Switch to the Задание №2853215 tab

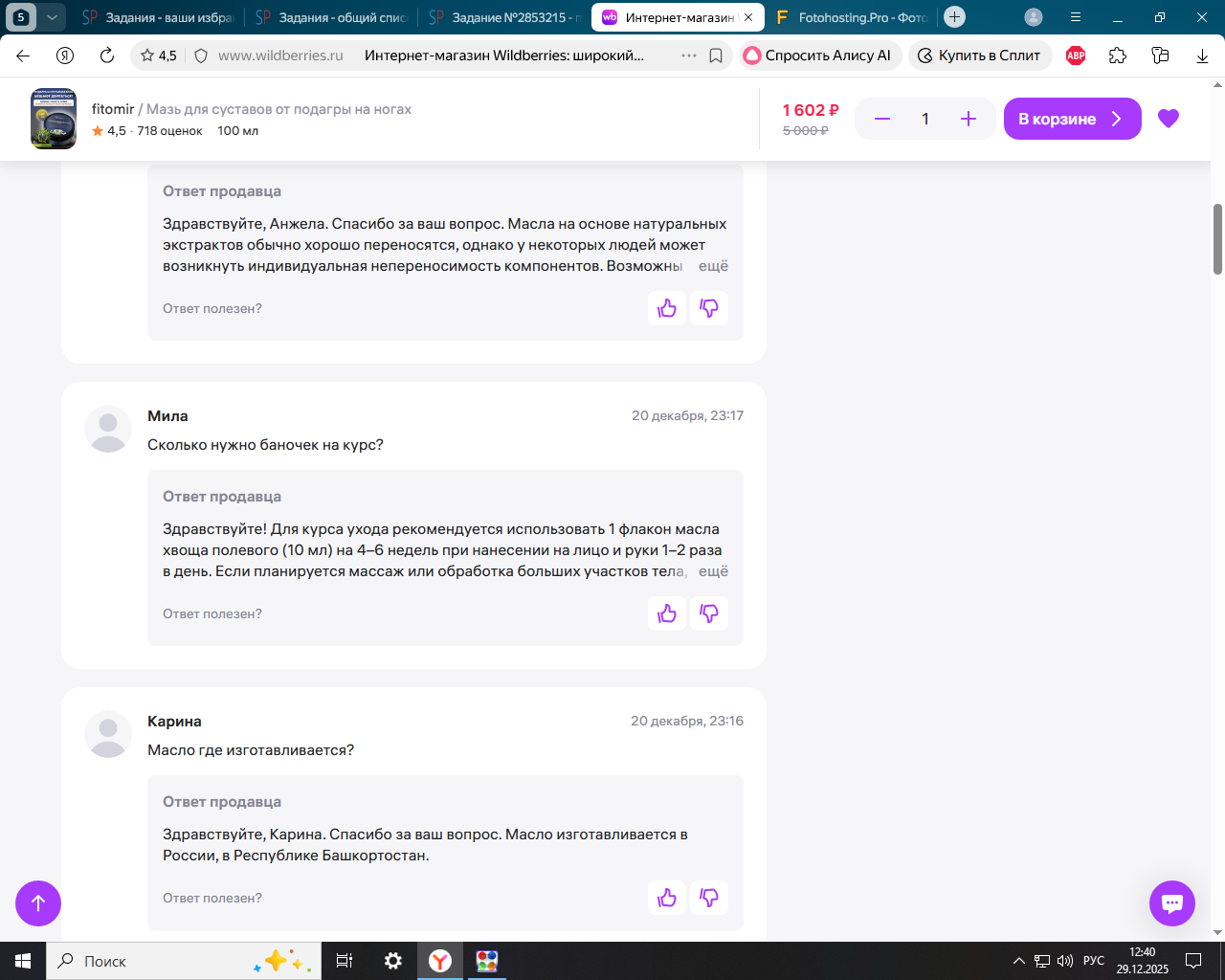pos(505,17)
